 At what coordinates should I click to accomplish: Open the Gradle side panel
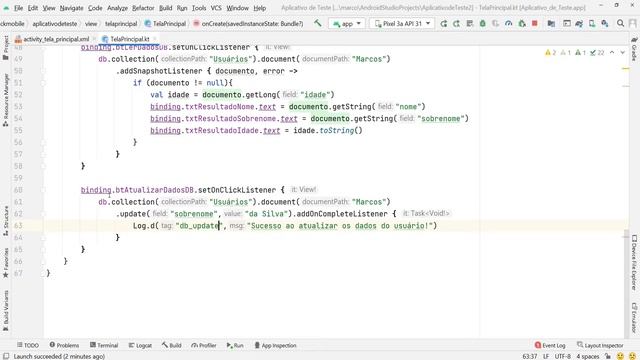634,49
